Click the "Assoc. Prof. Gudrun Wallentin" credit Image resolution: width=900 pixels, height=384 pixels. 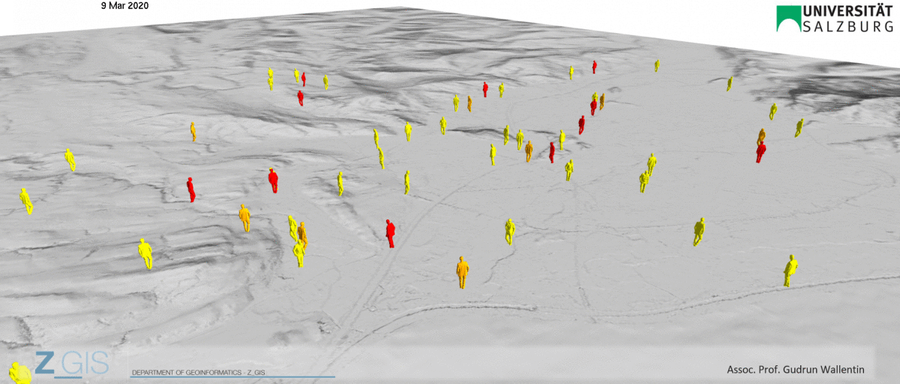pyautogui.click(x=795, y=370)
